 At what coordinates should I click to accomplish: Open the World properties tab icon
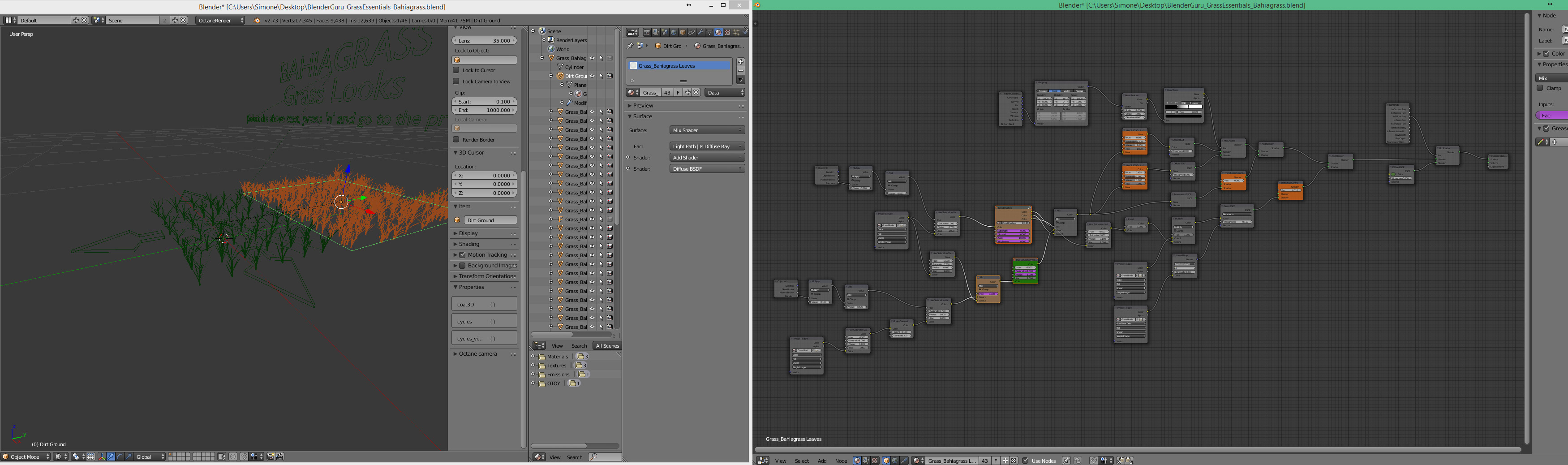point(673,32)
